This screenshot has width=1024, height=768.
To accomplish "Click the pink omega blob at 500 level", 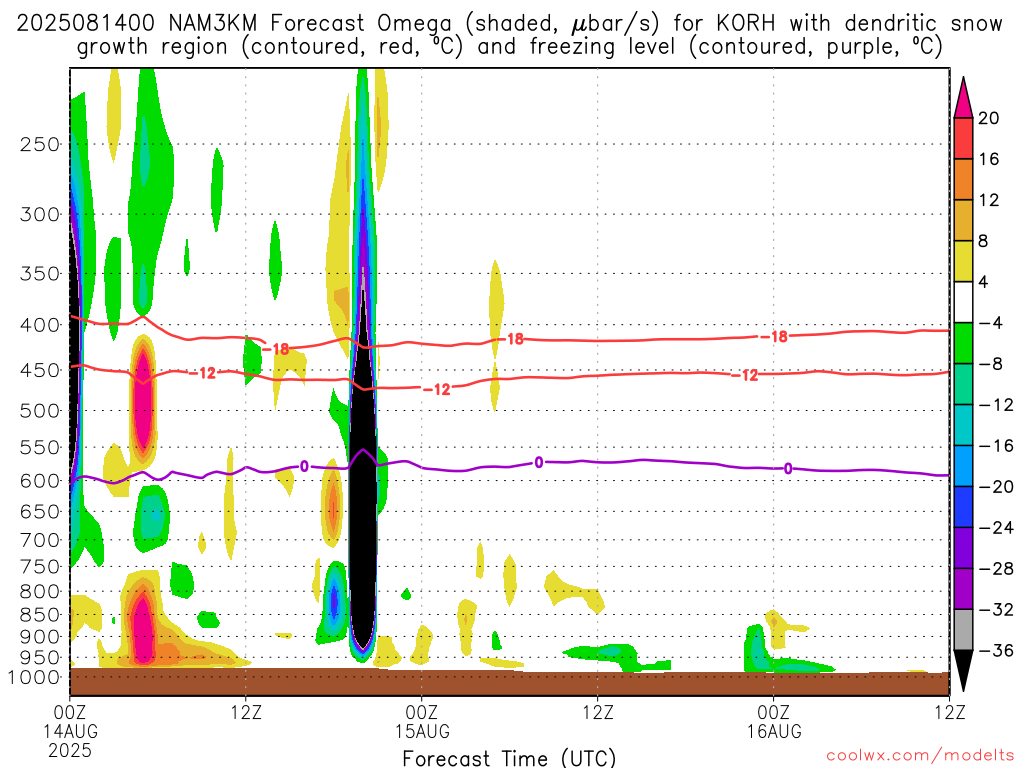I will [x=143, y=398].
